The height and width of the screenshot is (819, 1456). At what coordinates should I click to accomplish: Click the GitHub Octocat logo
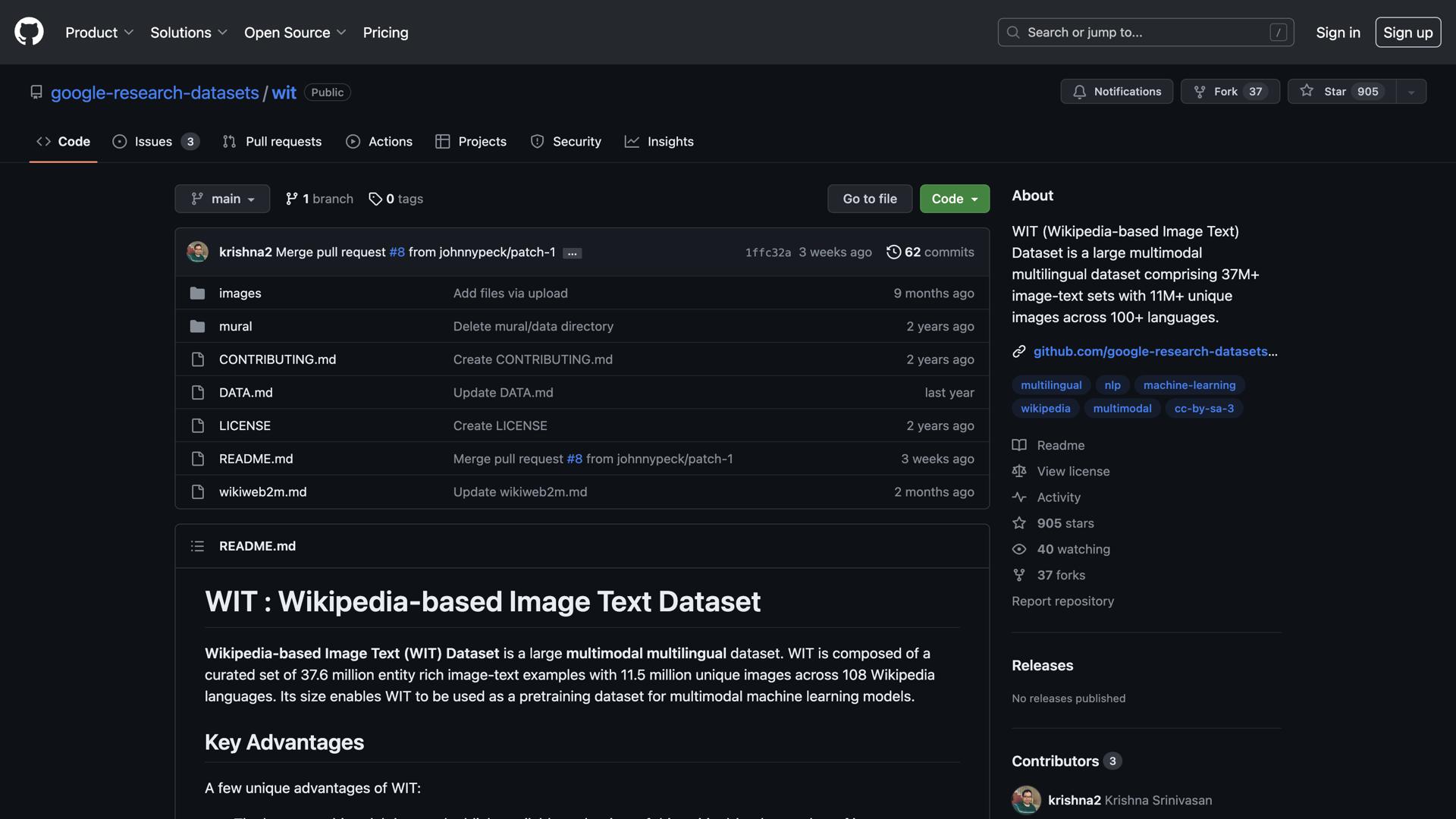click(x=29, y=32)
